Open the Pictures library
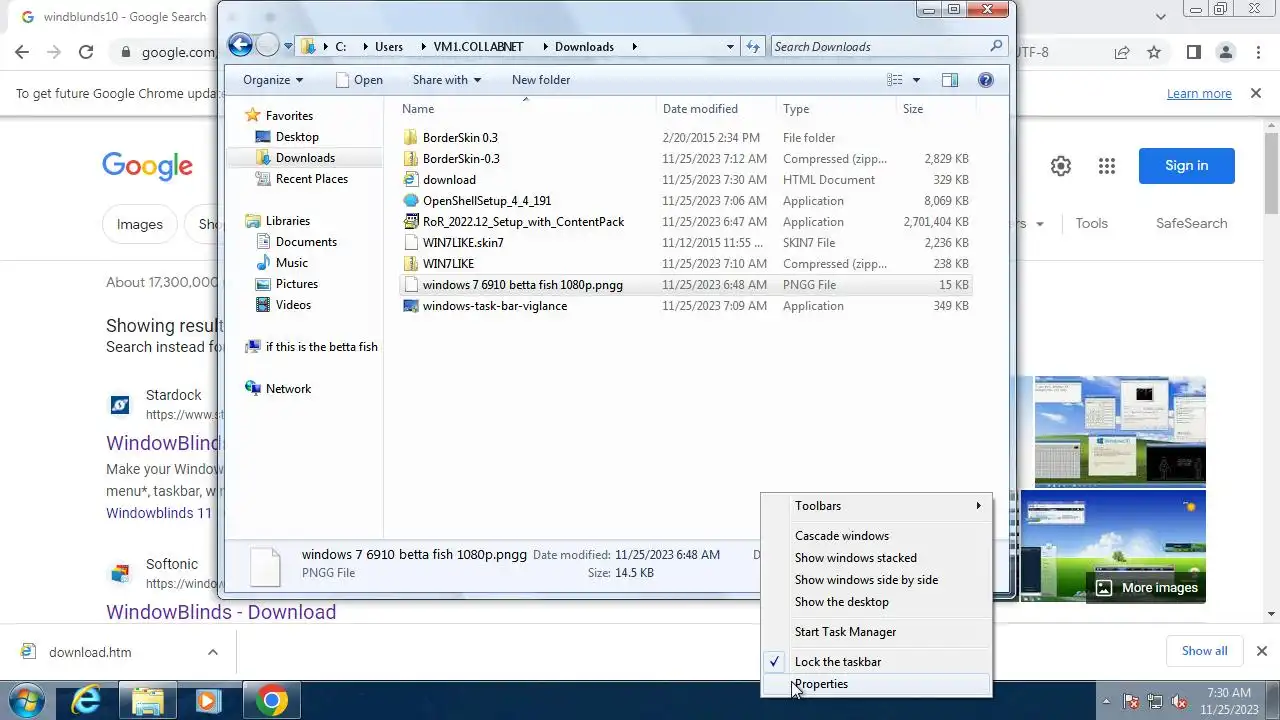Screen dimensions: 1280x720 [297, 284]
